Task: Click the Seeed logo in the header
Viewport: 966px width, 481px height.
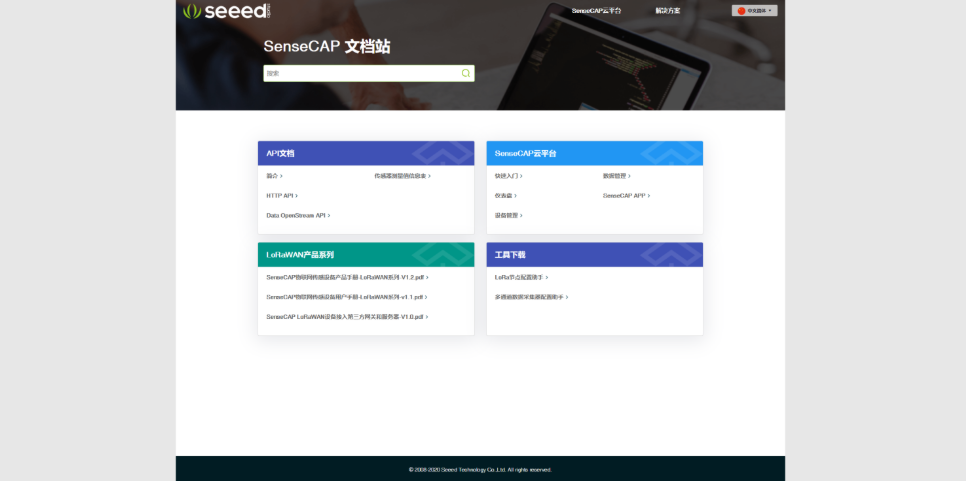Action: [226, 10]
